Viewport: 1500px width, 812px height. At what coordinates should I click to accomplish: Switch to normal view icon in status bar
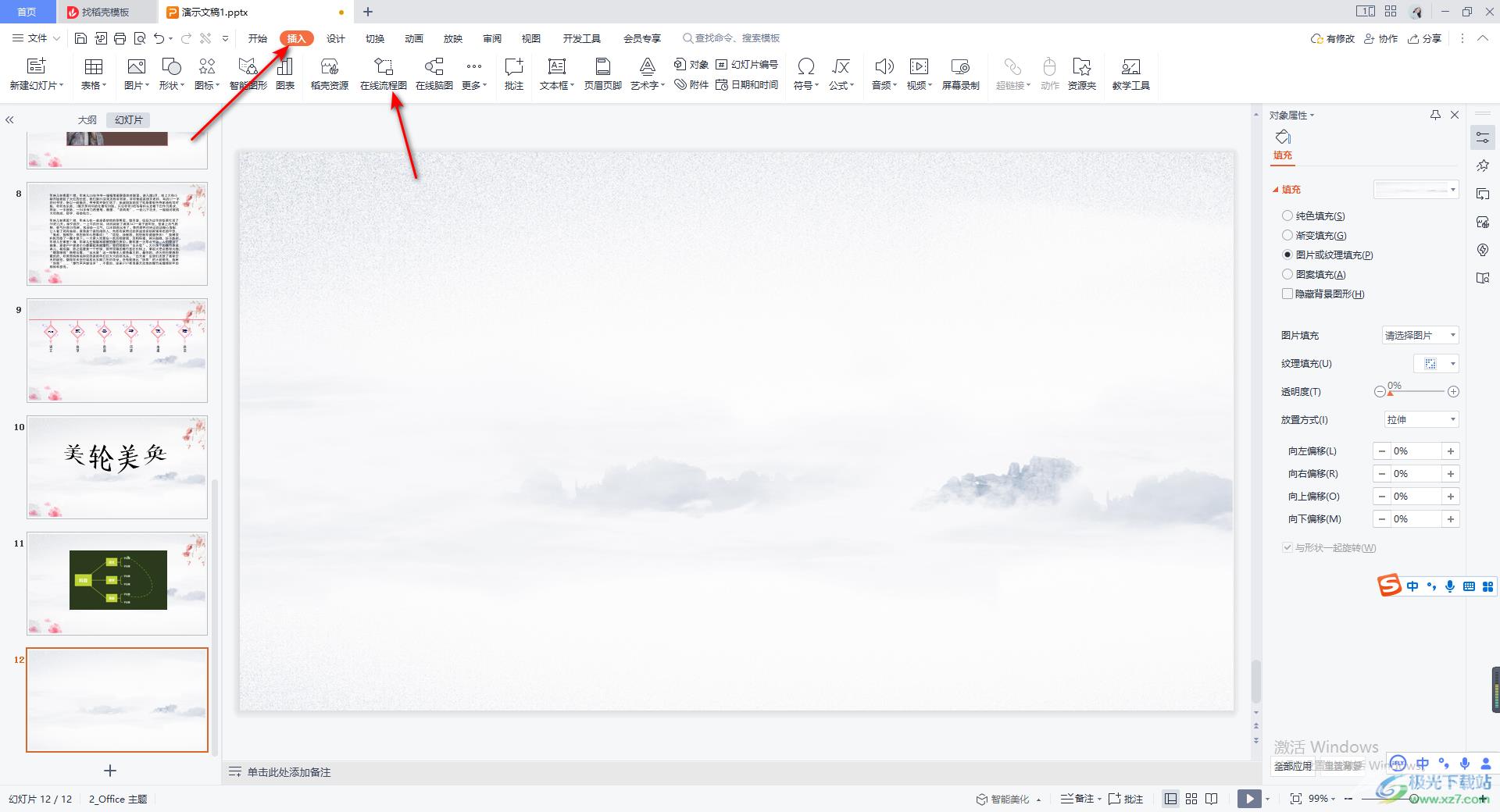(1170, 799)
